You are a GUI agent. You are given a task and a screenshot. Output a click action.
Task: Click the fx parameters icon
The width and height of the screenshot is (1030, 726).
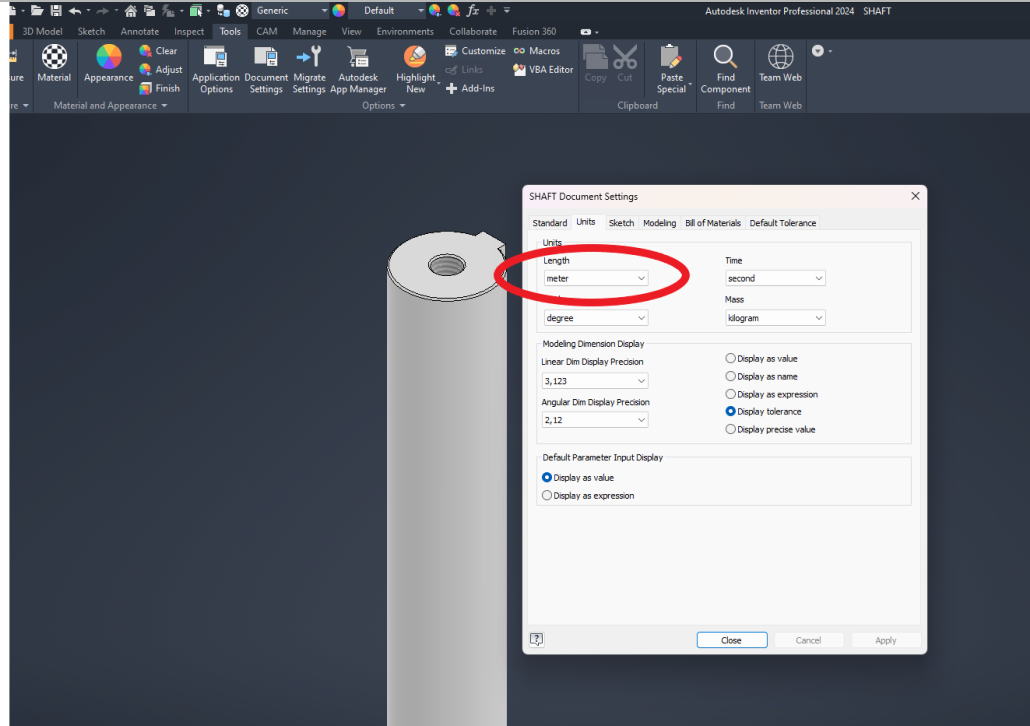tap(472, 11)
